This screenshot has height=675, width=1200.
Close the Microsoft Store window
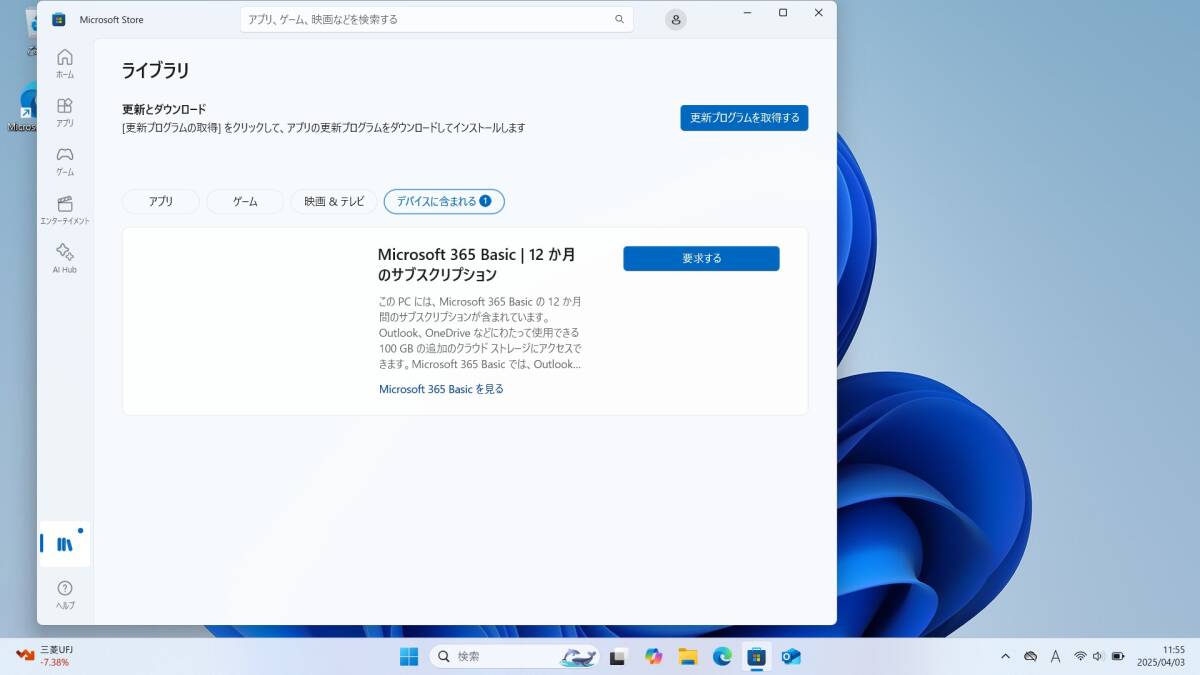tap(819, 12)
